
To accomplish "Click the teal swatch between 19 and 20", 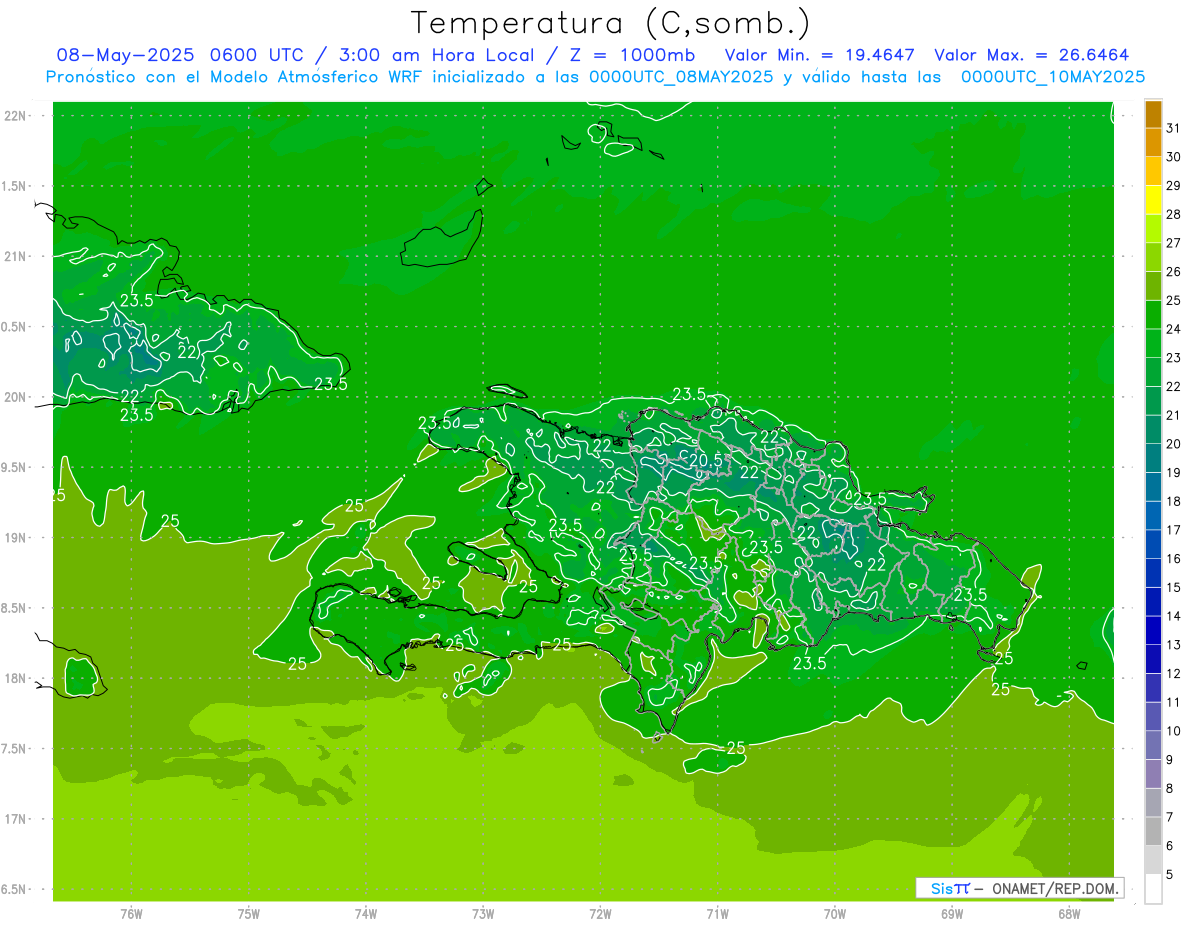I will click(x=1153, y=458).
